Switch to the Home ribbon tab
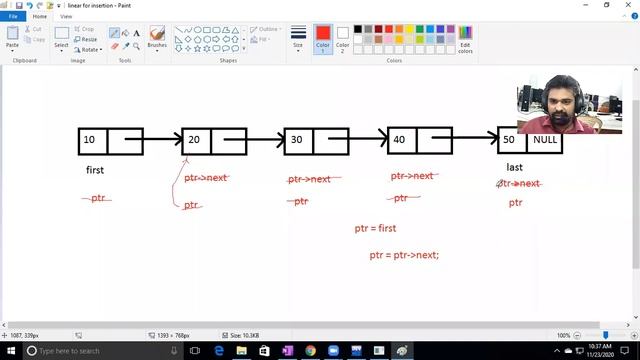This screenshot has width=640, height=360. [x=40, y=16]
